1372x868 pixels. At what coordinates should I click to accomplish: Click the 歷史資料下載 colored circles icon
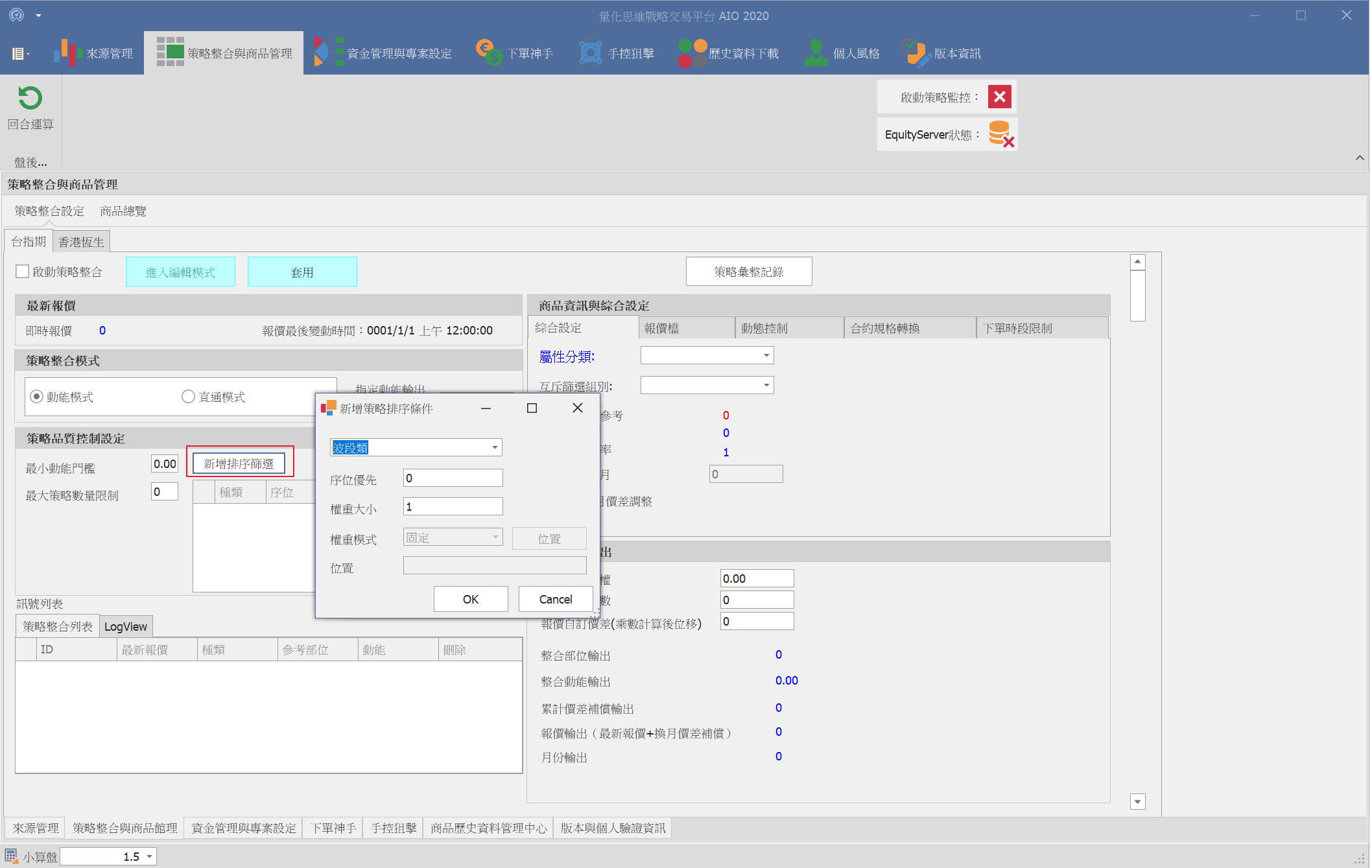pyautogui.click(x=692, y=53)
